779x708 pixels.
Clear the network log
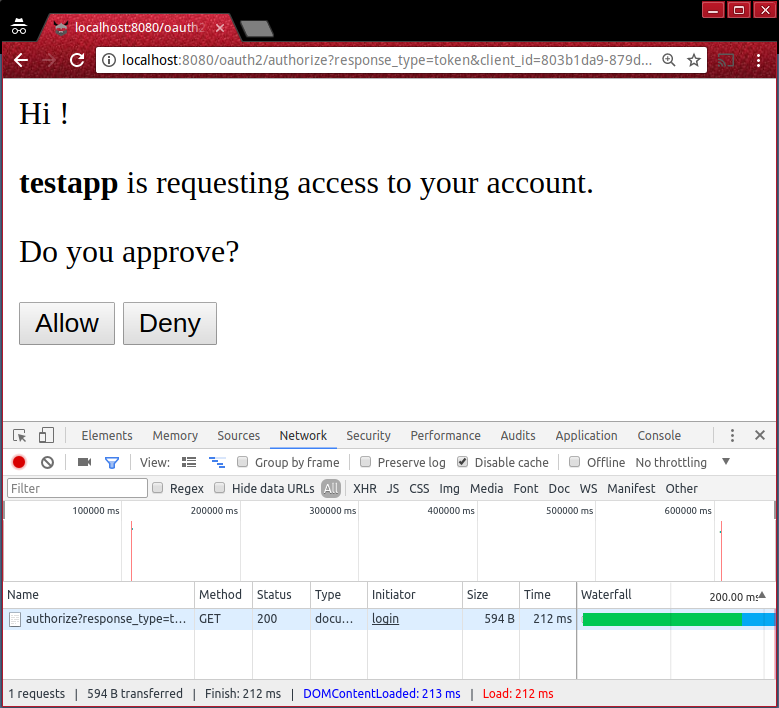[47, 462]
